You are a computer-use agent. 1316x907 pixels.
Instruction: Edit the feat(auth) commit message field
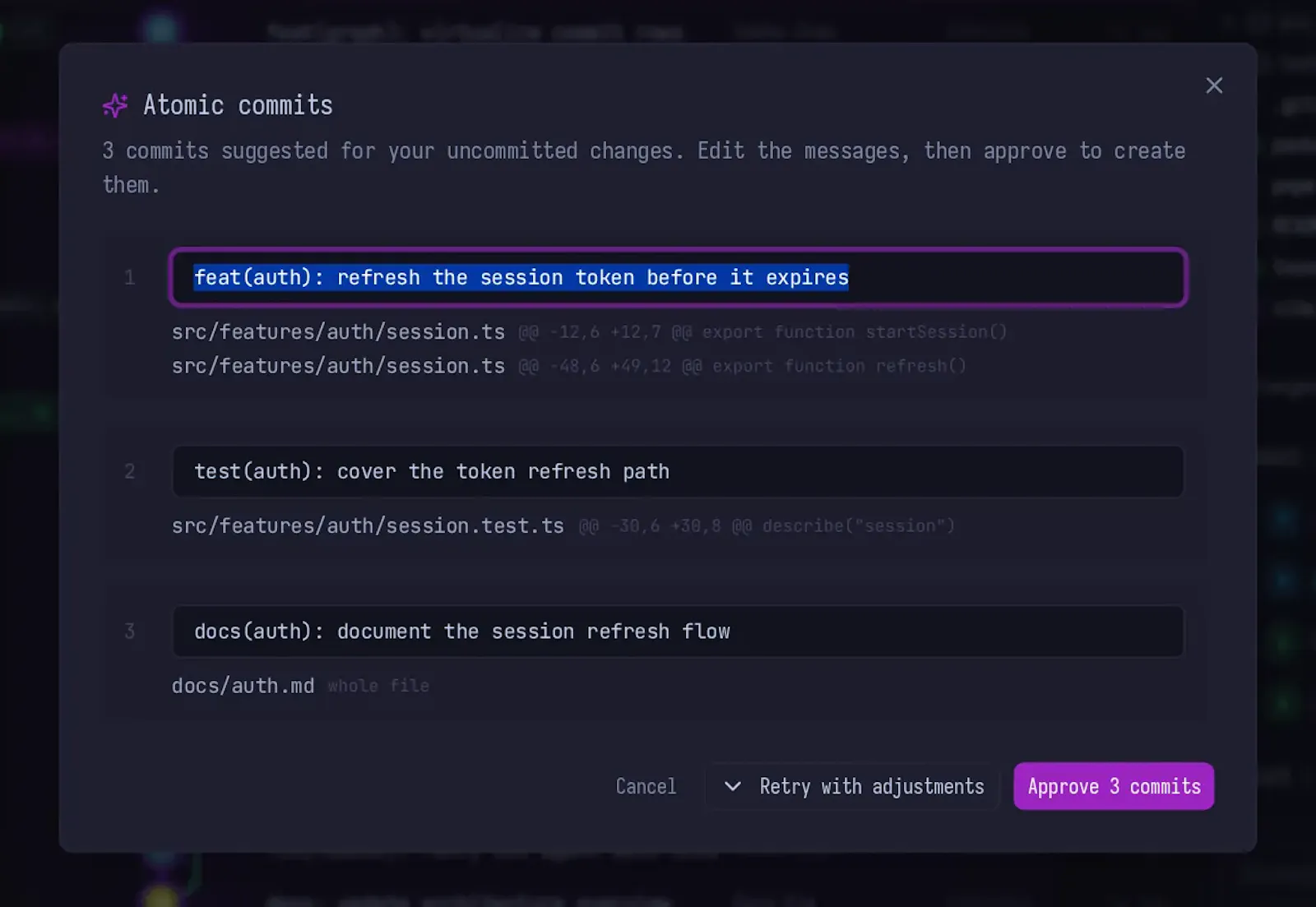[678, 277]
